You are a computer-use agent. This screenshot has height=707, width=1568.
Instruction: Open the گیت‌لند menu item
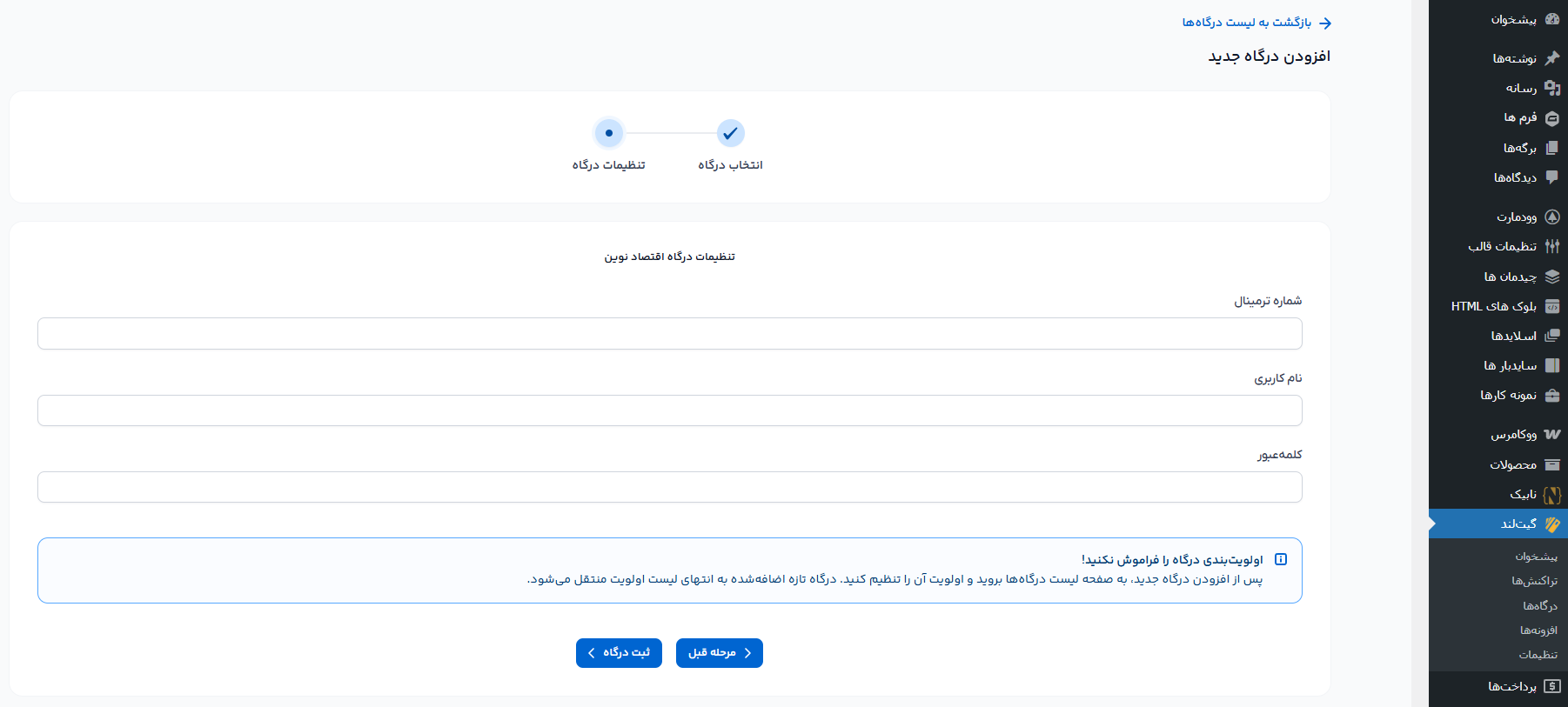1498,524
